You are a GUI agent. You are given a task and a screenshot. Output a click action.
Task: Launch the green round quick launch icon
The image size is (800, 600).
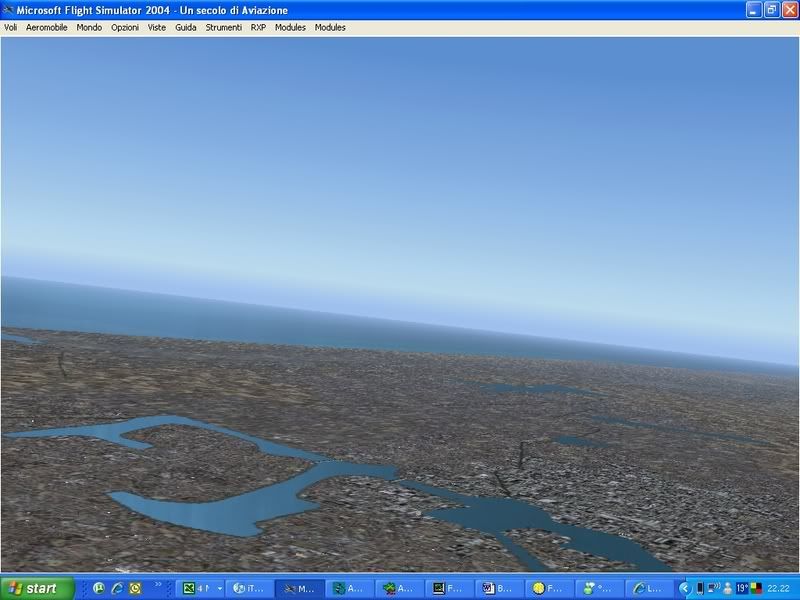pyautogui.click(x=99, y=588)
